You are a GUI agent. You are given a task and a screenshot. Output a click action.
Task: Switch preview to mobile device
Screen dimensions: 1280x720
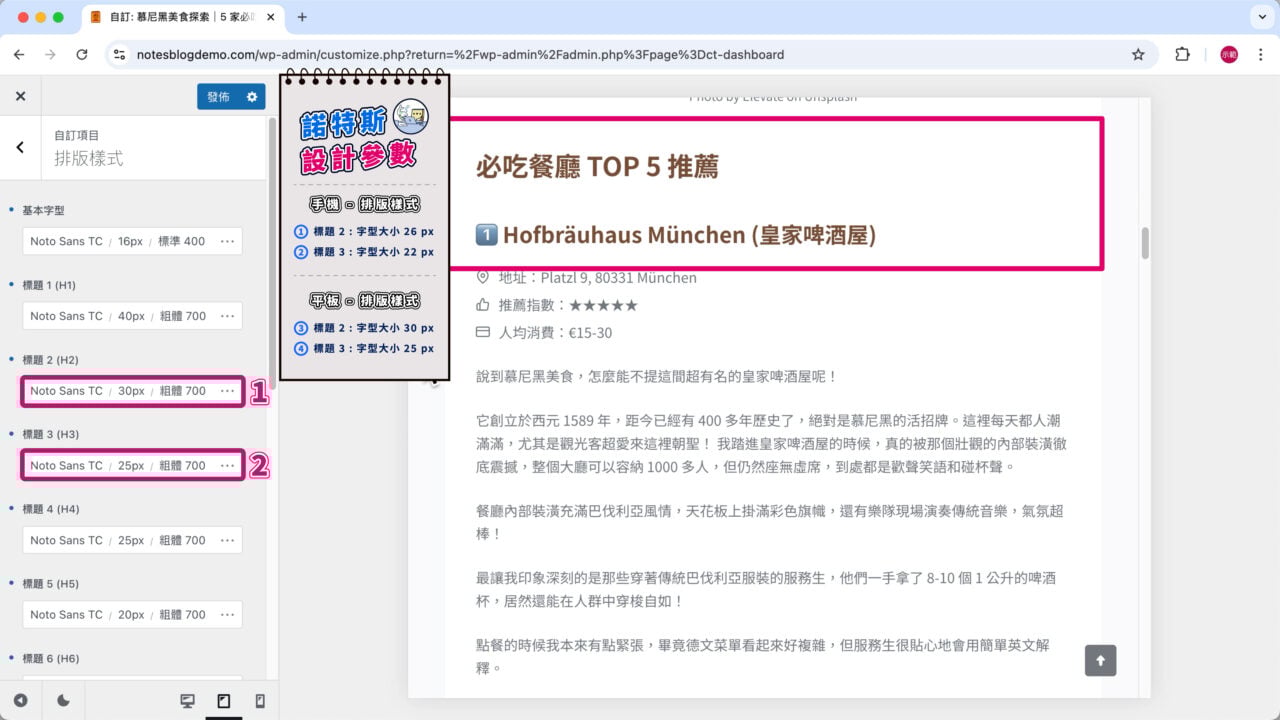click(260, 701)
